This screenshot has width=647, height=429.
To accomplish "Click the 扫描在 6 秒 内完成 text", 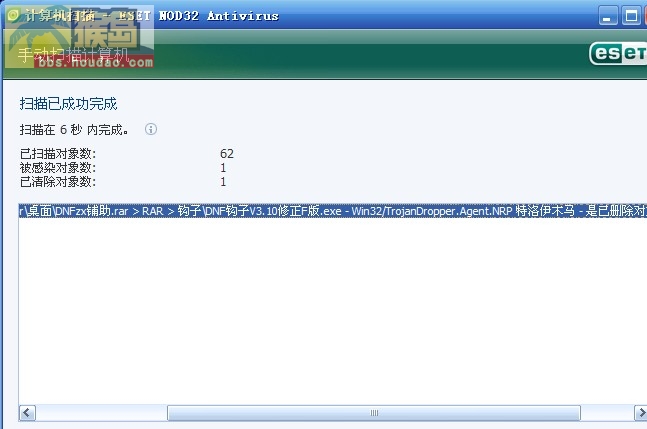I will click(74, 130).
